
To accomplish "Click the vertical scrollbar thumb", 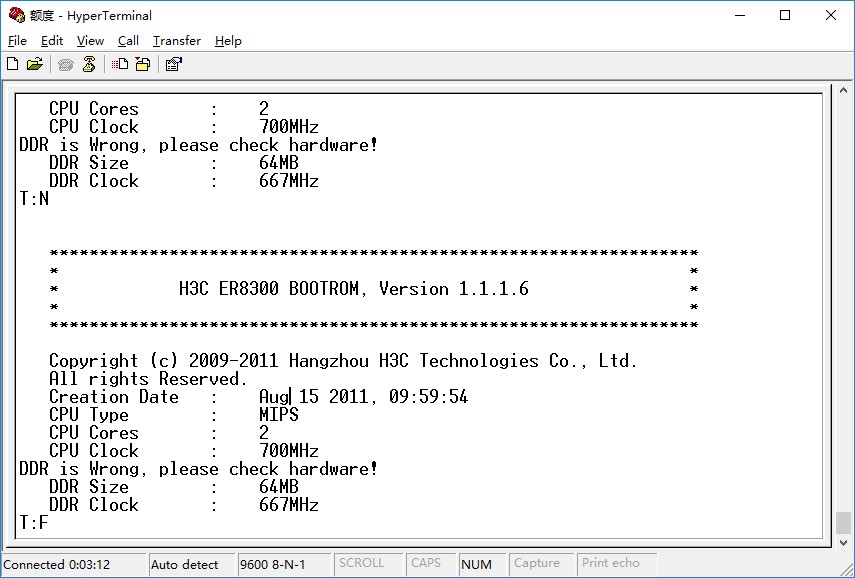I will 843,523.
